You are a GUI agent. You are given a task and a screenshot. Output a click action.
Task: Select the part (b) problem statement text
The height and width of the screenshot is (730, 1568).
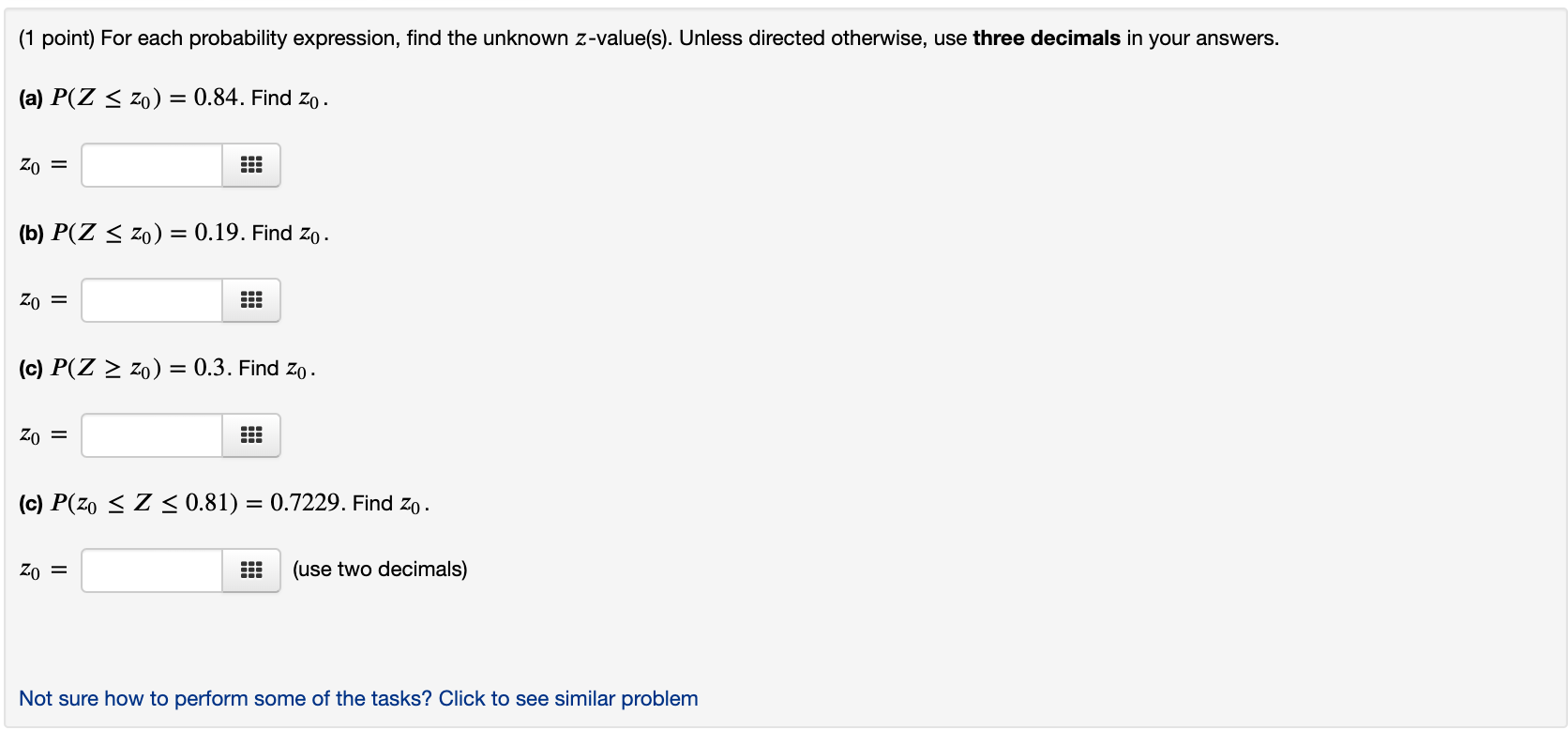[x=172, y=233]
